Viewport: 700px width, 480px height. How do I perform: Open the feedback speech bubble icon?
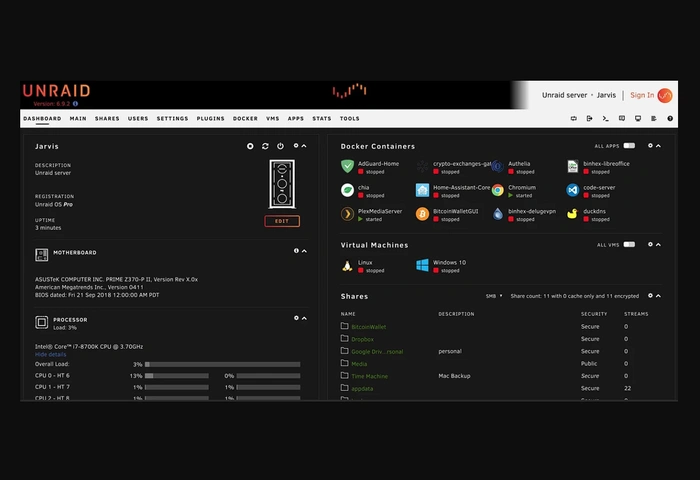[x=621, y=118]
